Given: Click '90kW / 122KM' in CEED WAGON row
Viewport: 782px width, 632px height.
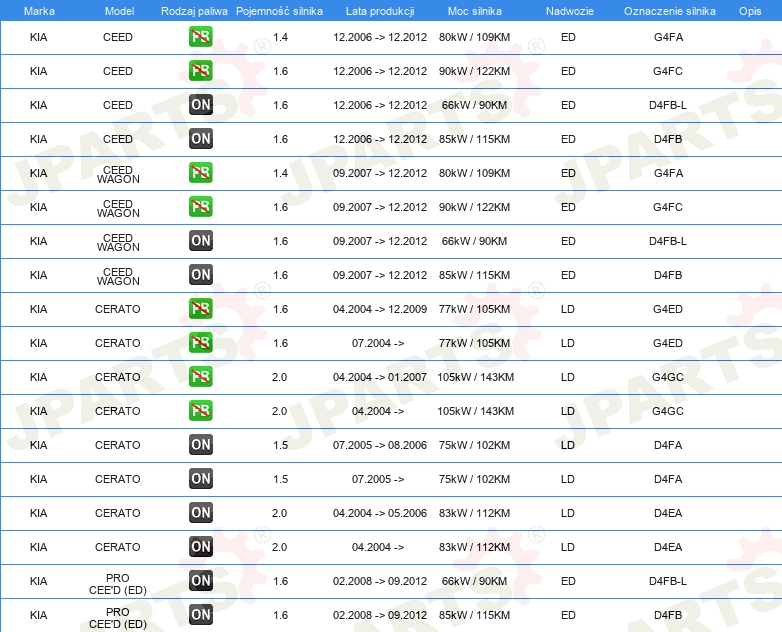Looking at the screenshot, I should pyautogui.click(x=474, y=207).
